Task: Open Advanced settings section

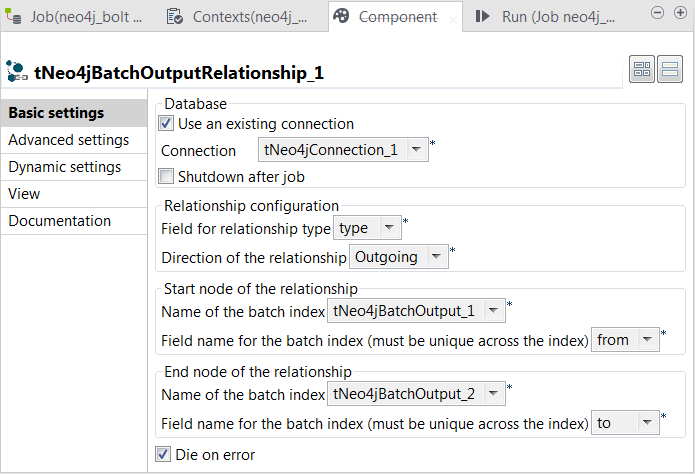Action: tap(69, 140)
